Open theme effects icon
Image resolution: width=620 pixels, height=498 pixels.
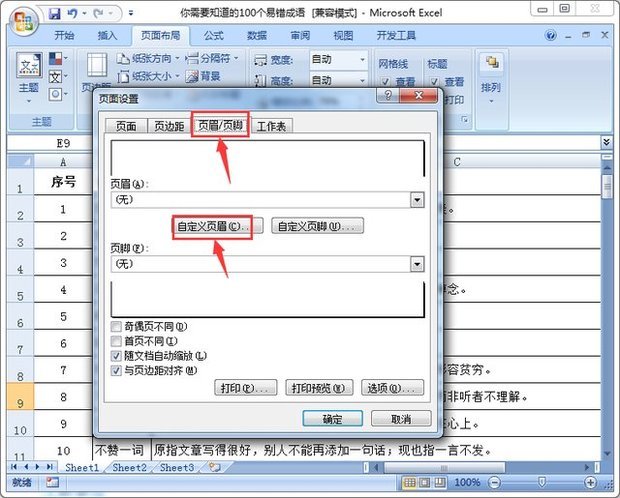click(x=55, y=94)
